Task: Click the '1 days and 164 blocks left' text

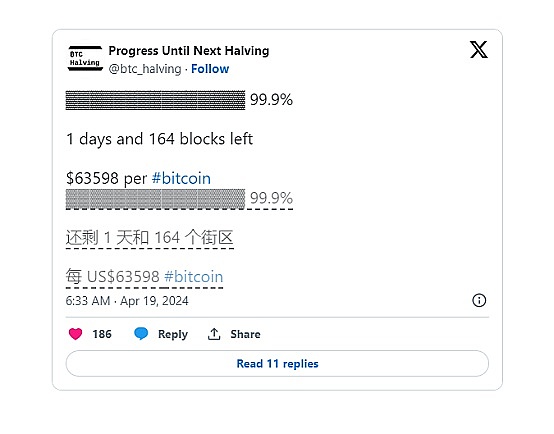Action: click(159, 139)
